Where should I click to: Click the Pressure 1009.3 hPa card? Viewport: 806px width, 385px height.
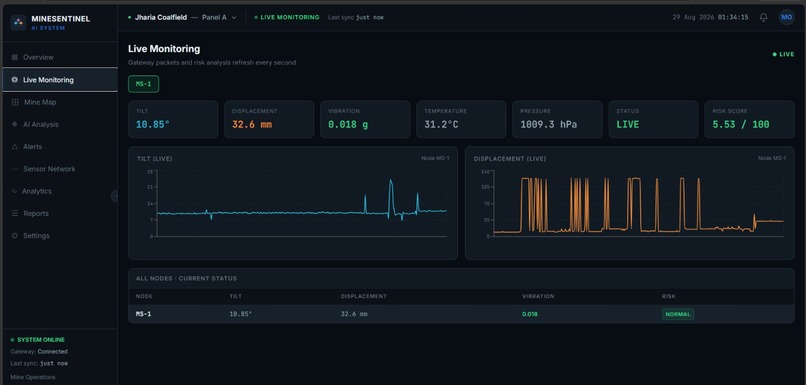click(x=557, y=119)
